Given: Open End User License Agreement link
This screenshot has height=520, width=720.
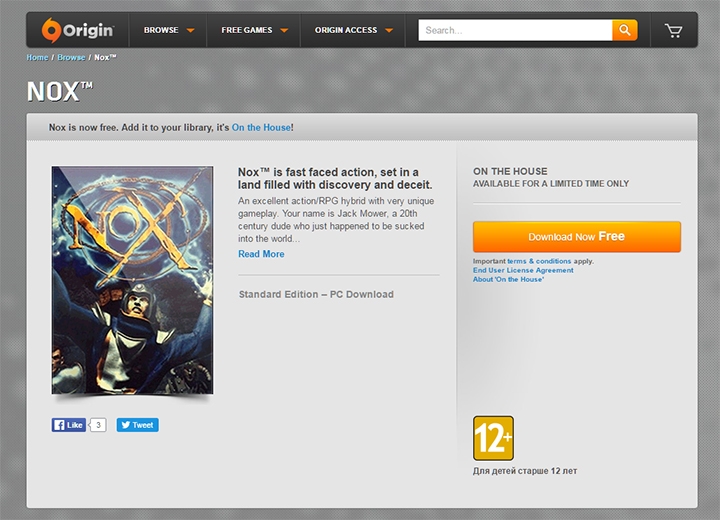Looking at the screenshot, I should pyautogui.click(x=523, y=270).
